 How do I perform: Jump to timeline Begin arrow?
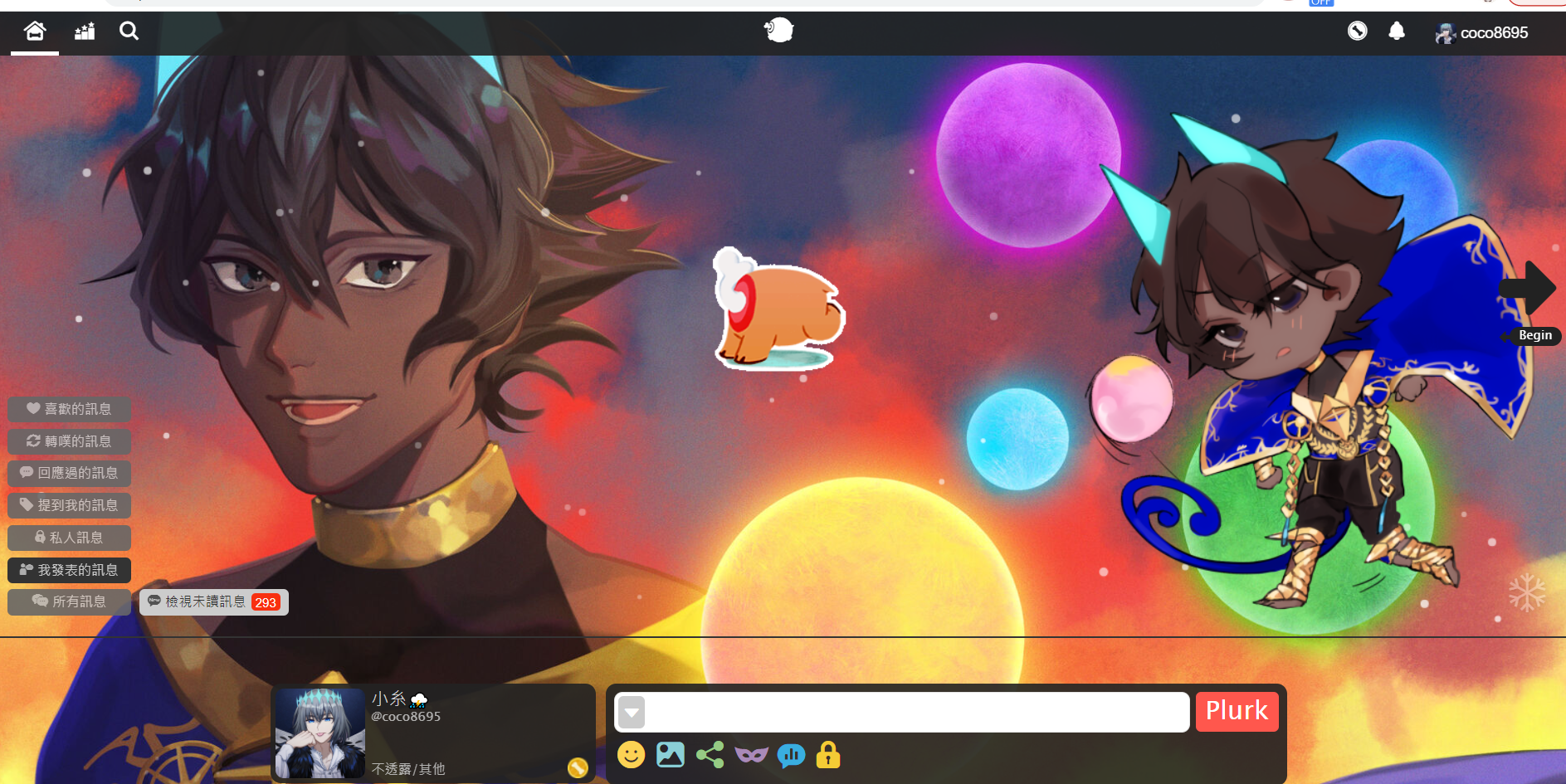(x=1531, y=336)
